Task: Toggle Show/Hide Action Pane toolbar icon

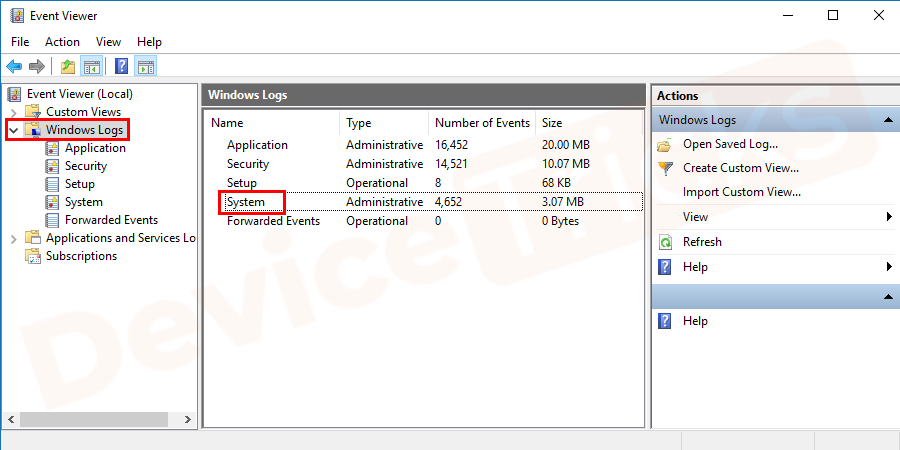Action: (x=146, y=67)
